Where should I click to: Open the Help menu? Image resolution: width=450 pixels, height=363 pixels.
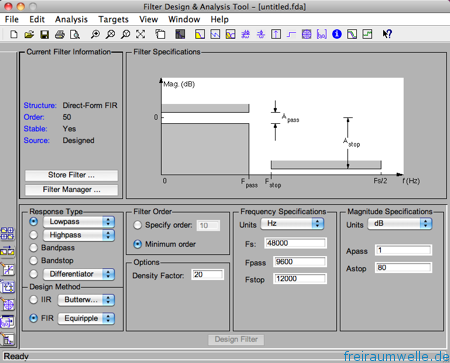[219, 19]
